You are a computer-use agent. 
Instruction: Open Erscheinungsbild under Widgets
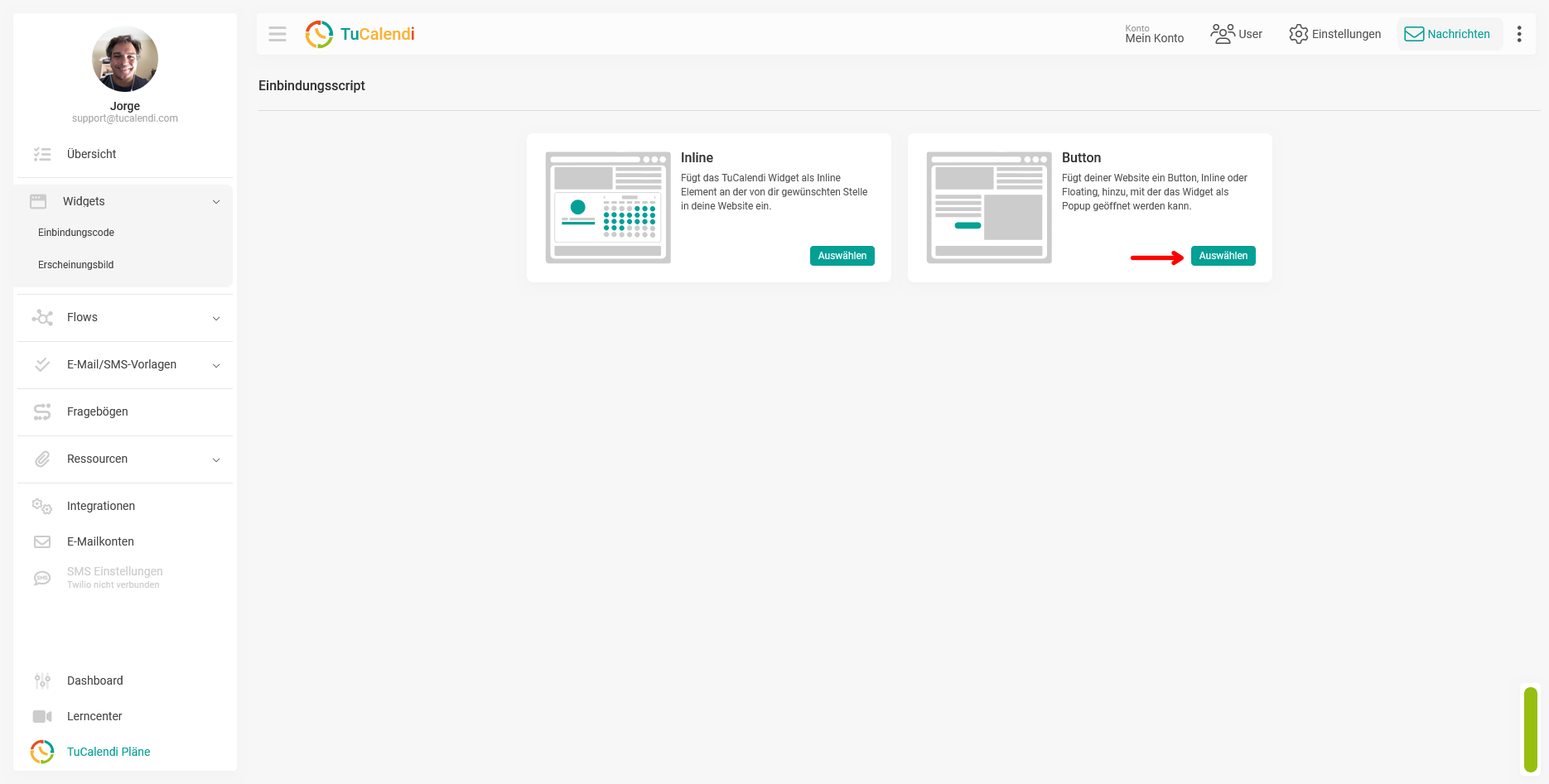coord(76,265)
